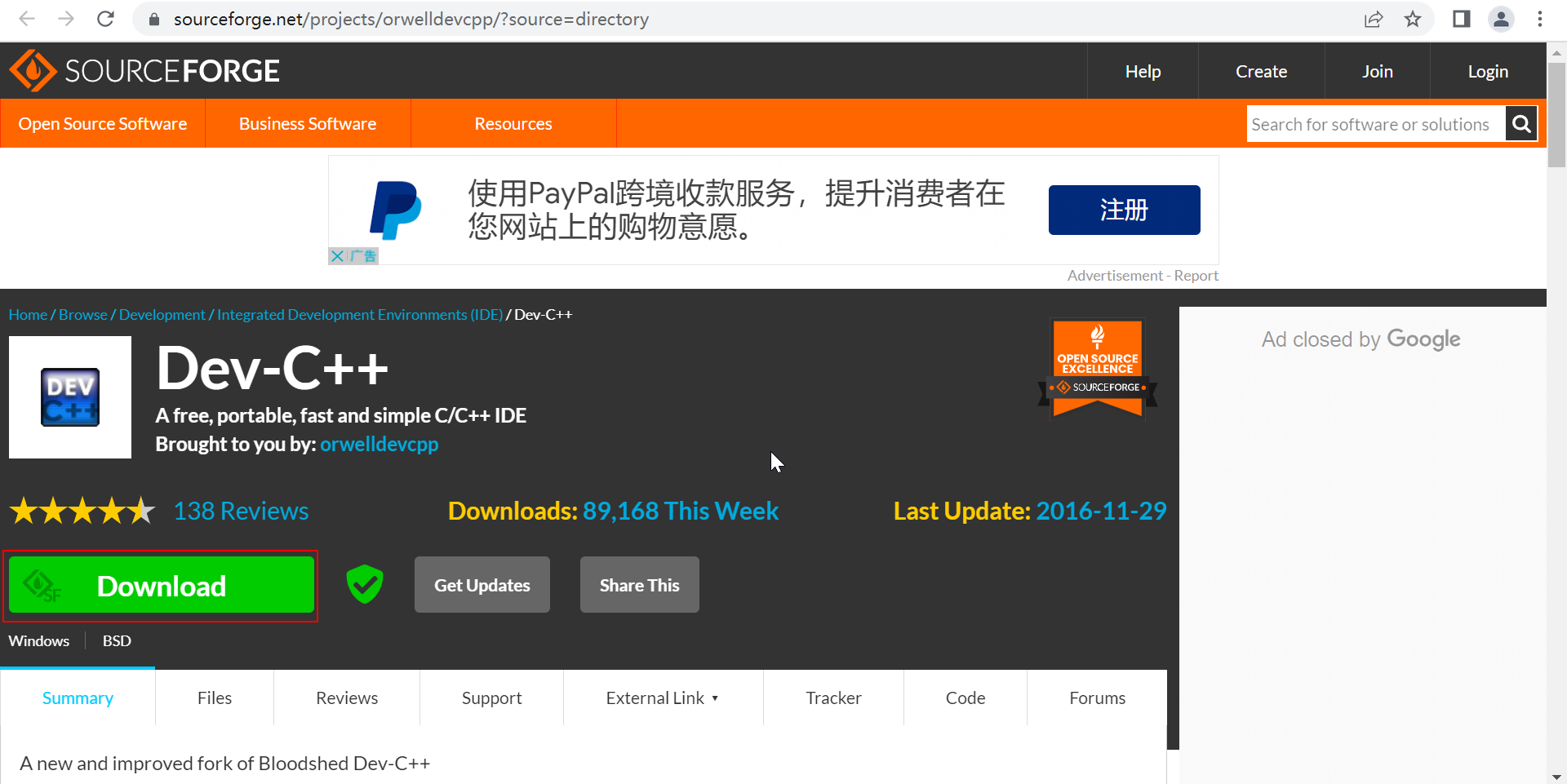
Task: Open the Business Software menu
Action: [x=308, y=123]
